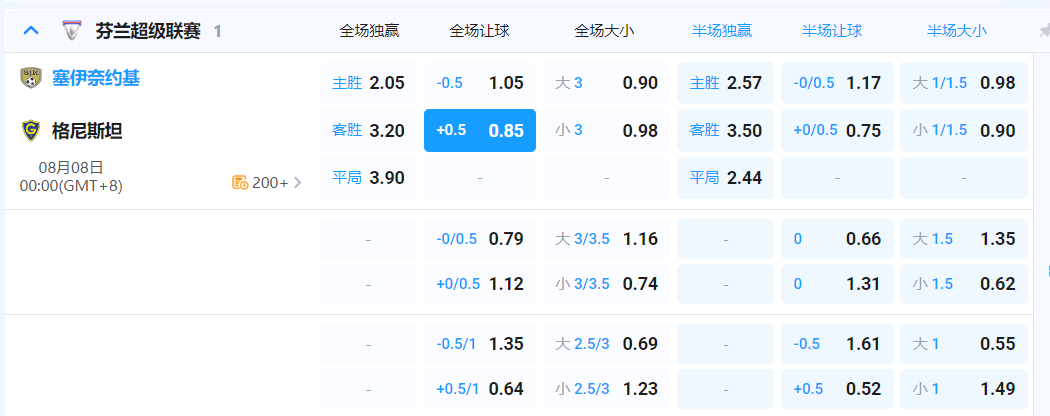This screenshot has height=416, width=1050.
Task: Pick handicap -0.5/1 at 1.35
Action: 479,344
